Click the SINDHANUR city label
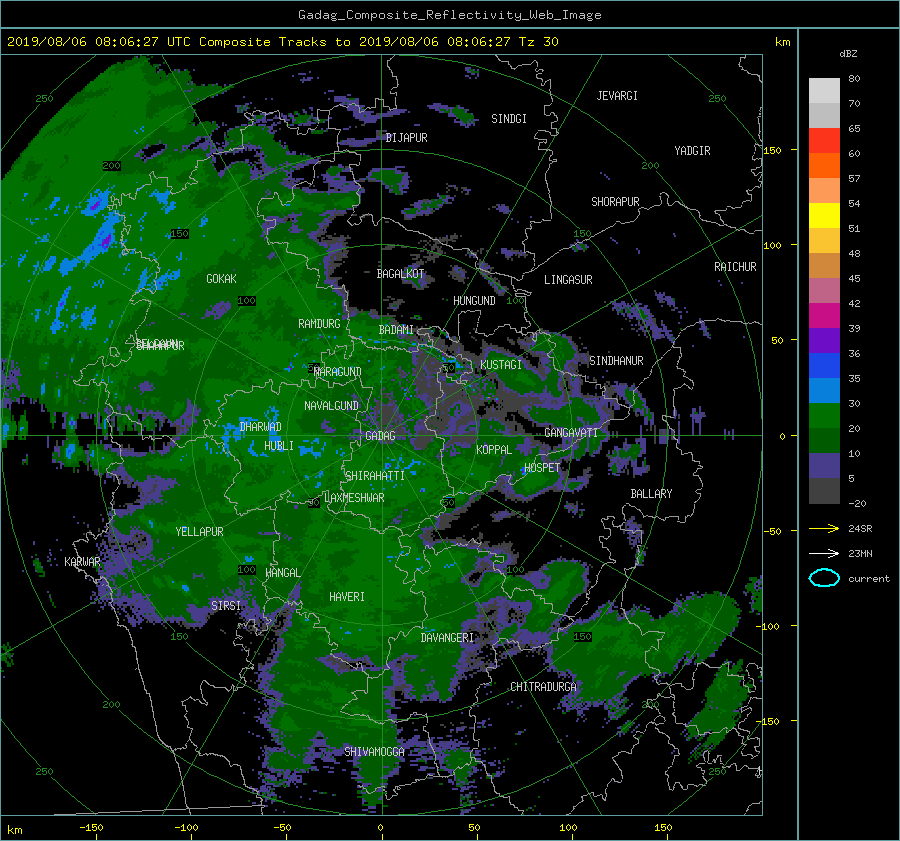 point(616,361)
